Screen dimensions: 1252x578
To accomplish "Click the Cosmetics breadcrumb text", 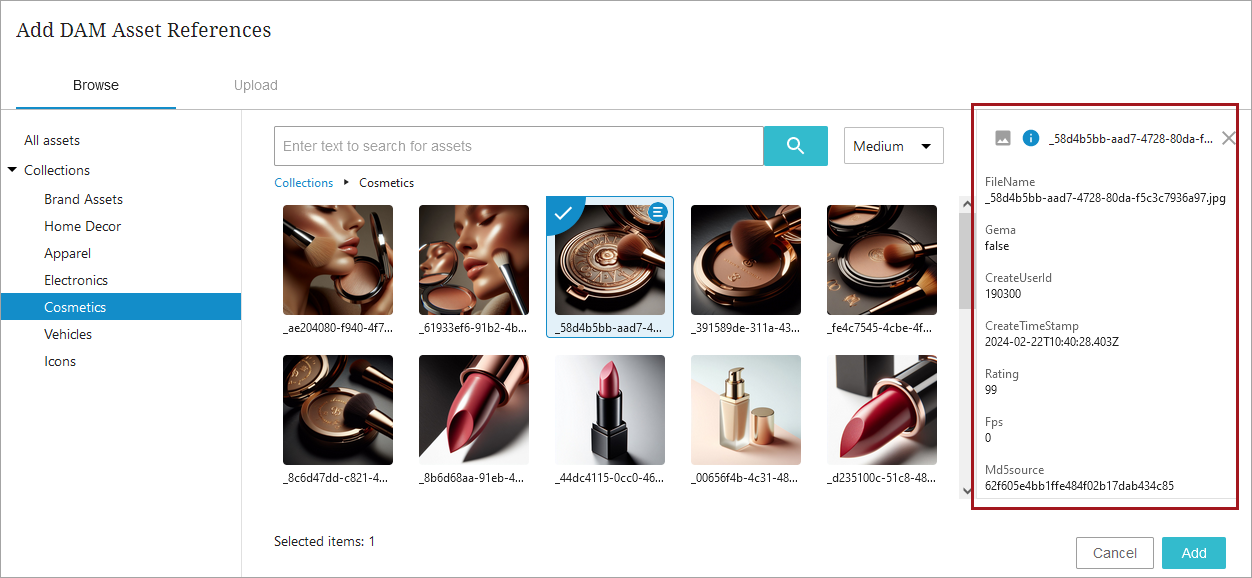I will point(386,183).
